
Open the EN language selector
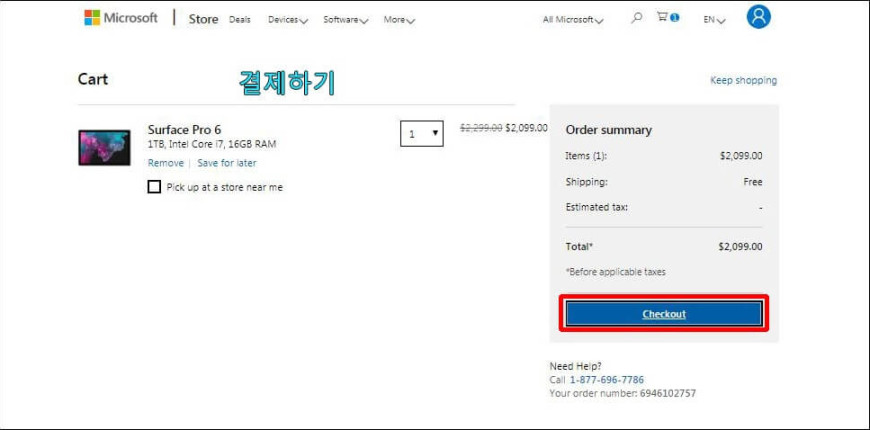coord(714,19)
